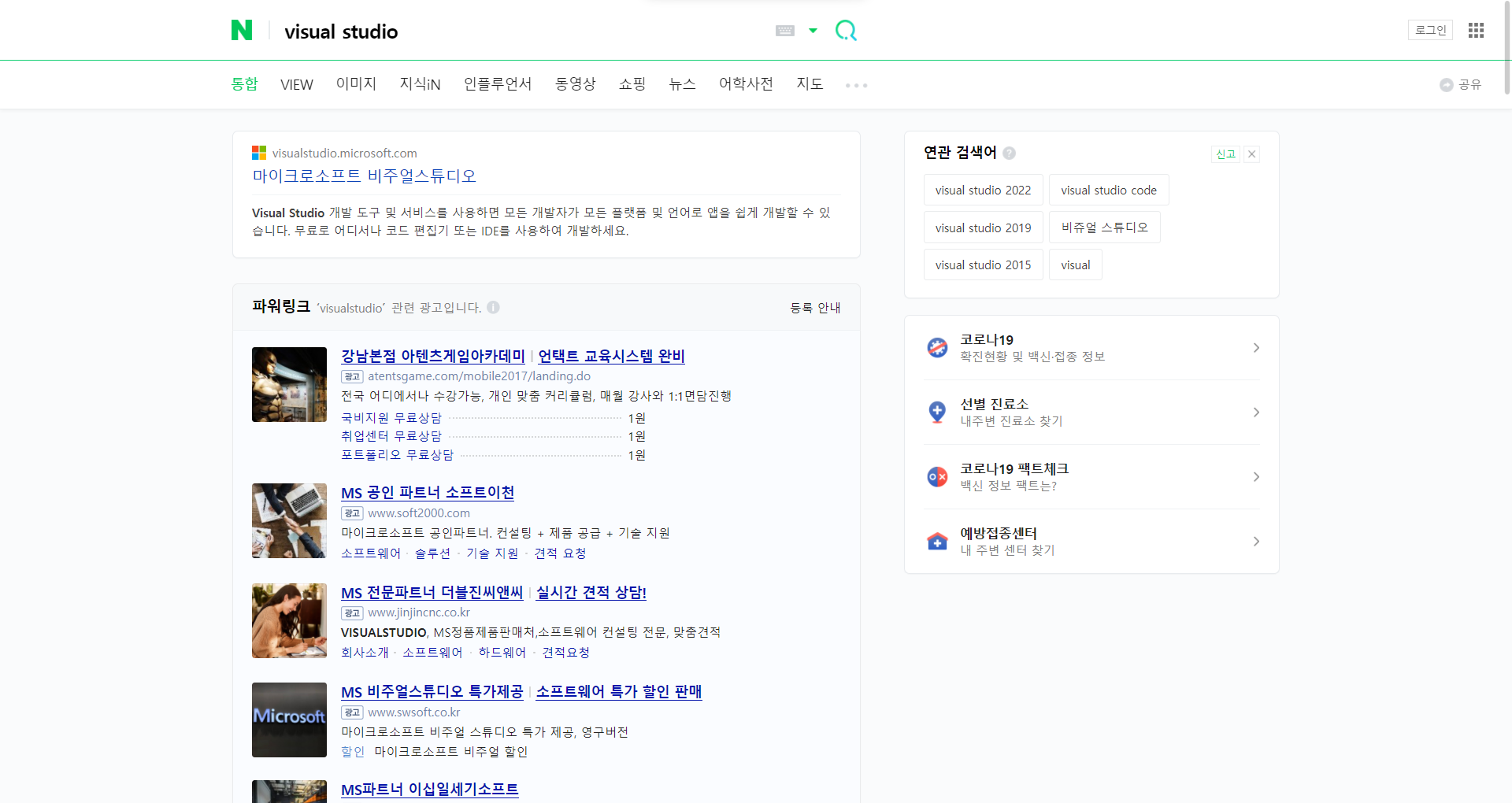1512x803 pixels.
Task: Open the 언택트 교육시스템 완비 link
Action: click(x=611, y=356)
